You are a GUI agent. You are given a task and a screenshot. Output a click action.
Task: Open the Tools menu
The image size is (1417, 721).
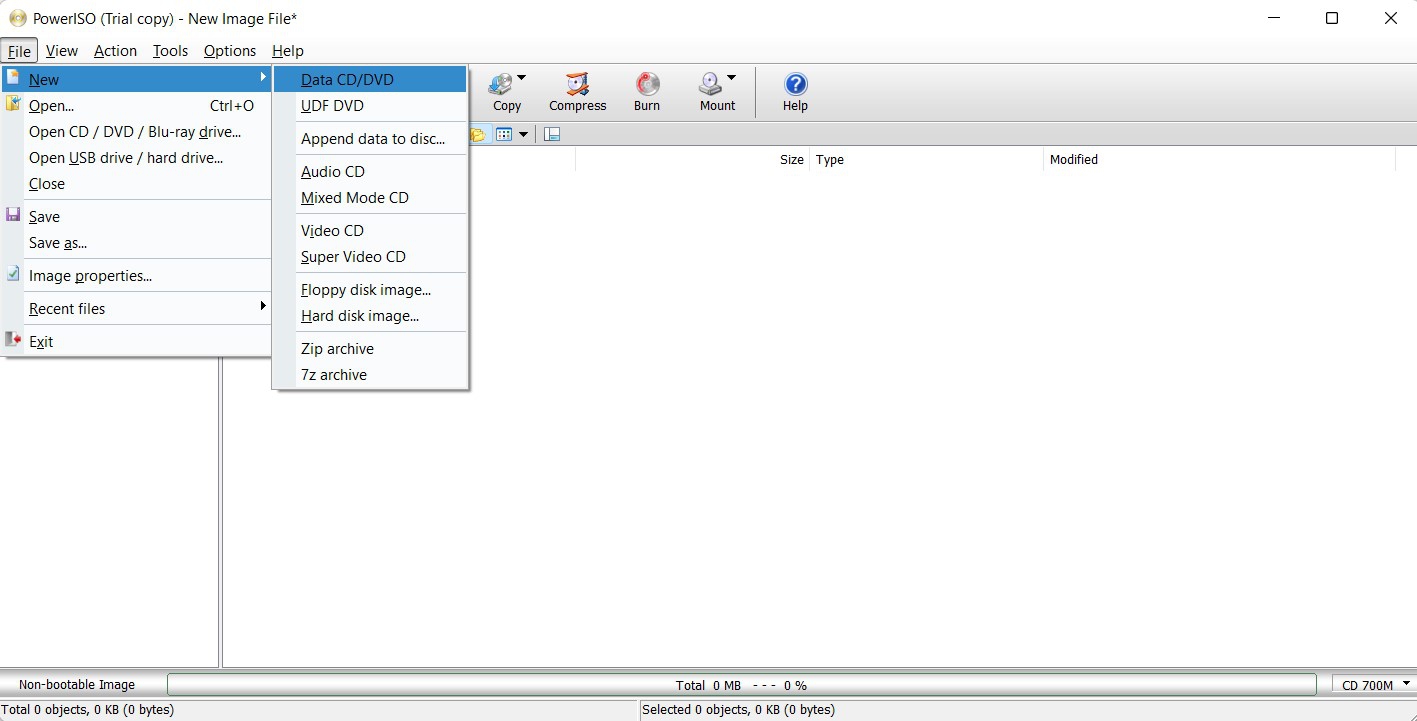171,51
